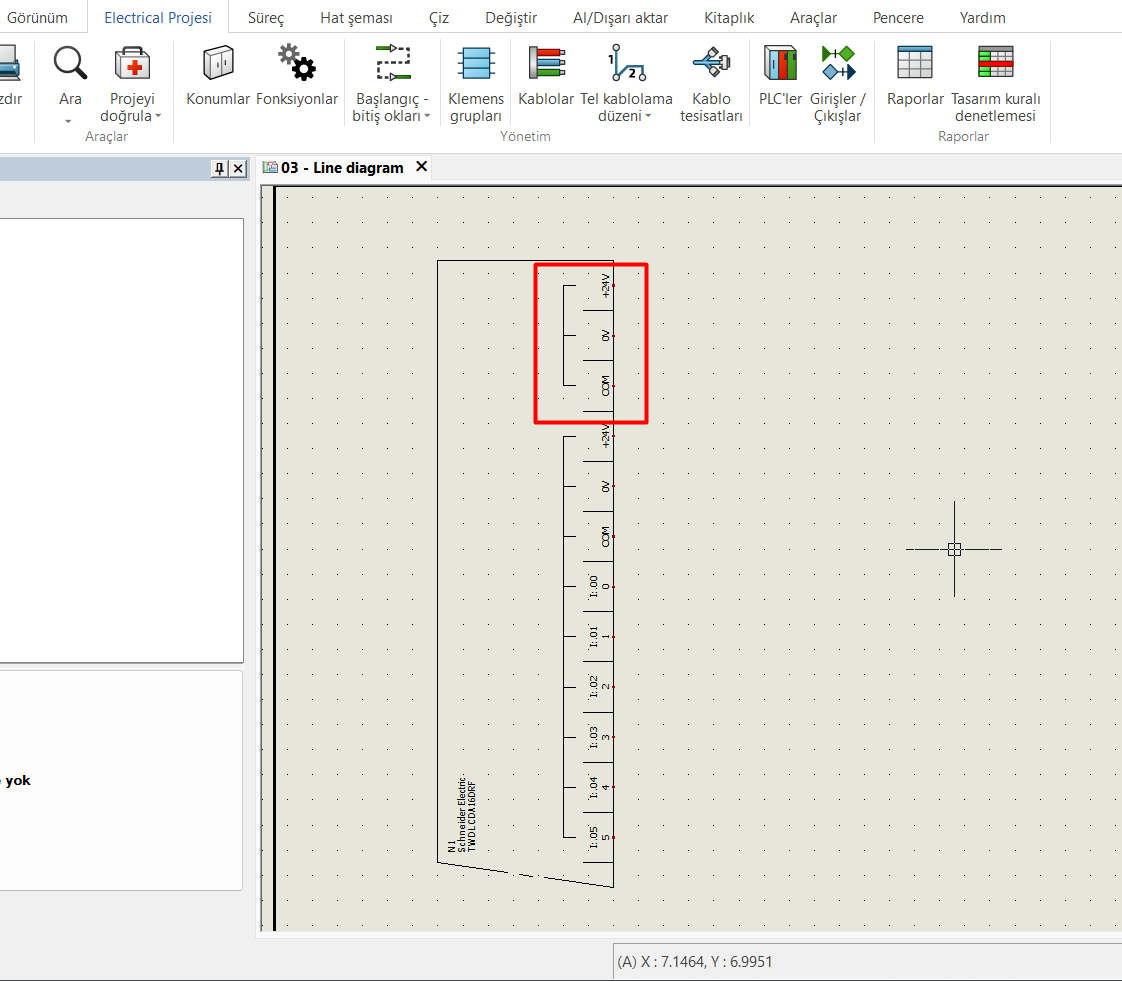The width and height of the screenshot is (1122, 981).
Task: Click the I:04 input terminal label
Action: coord(593,787)
